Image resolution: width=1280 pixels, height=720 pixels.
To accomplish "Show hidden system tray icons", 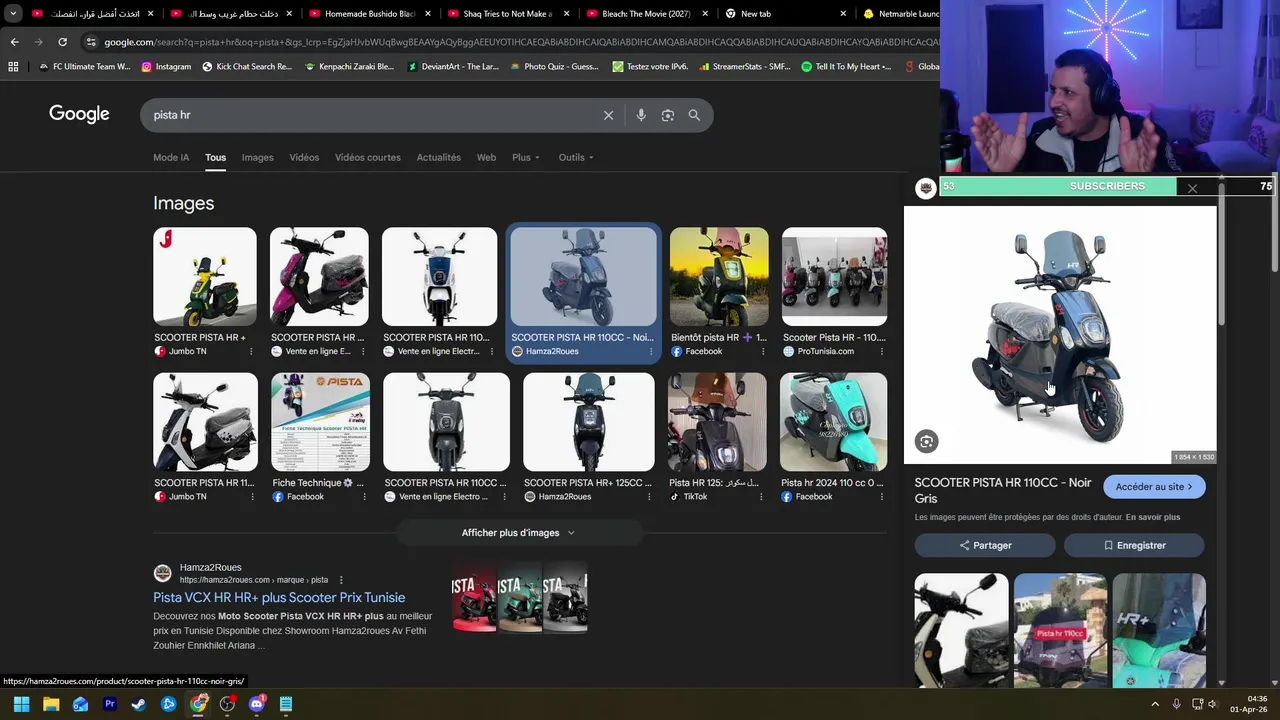I will click(x=1155, y=704).
